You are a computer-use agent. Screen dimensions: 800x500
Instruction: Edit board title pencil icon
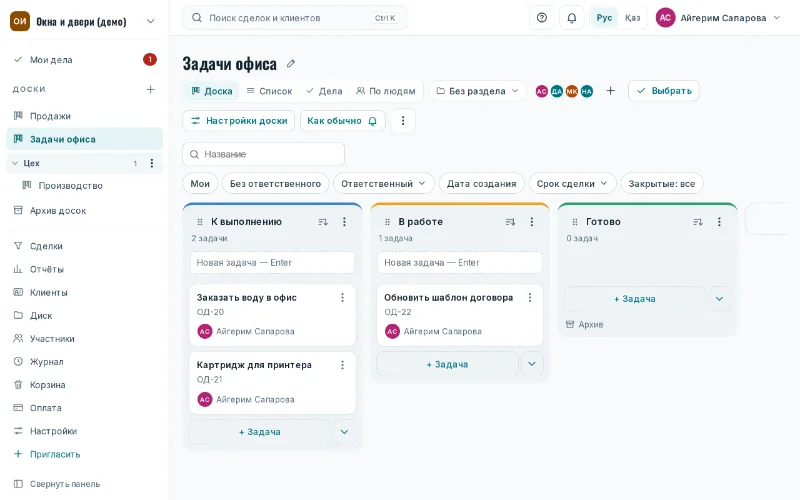pos(291,64)
